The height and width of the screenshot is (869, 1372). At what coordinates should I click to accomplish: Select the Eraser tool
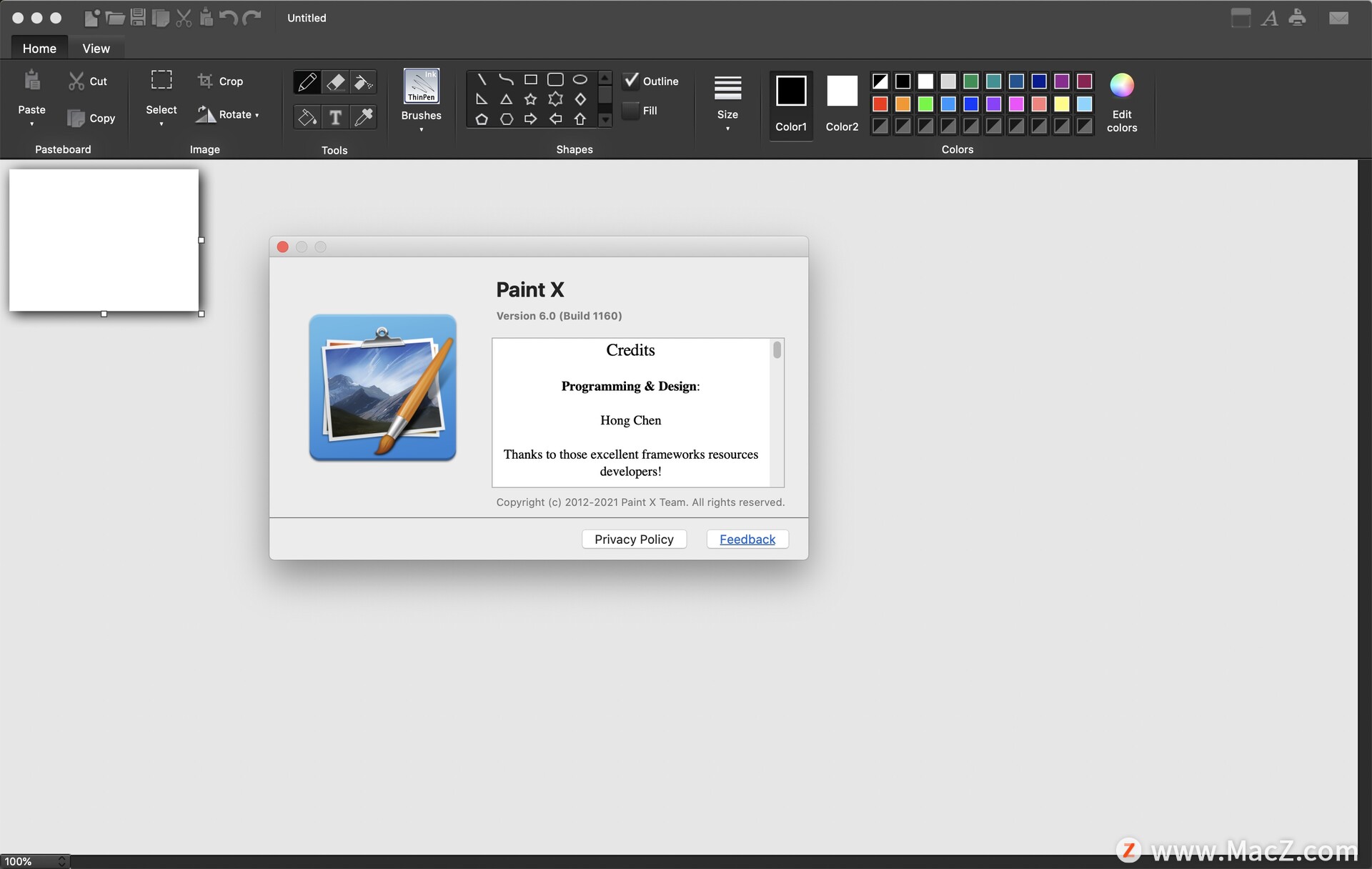pos(335,82)
